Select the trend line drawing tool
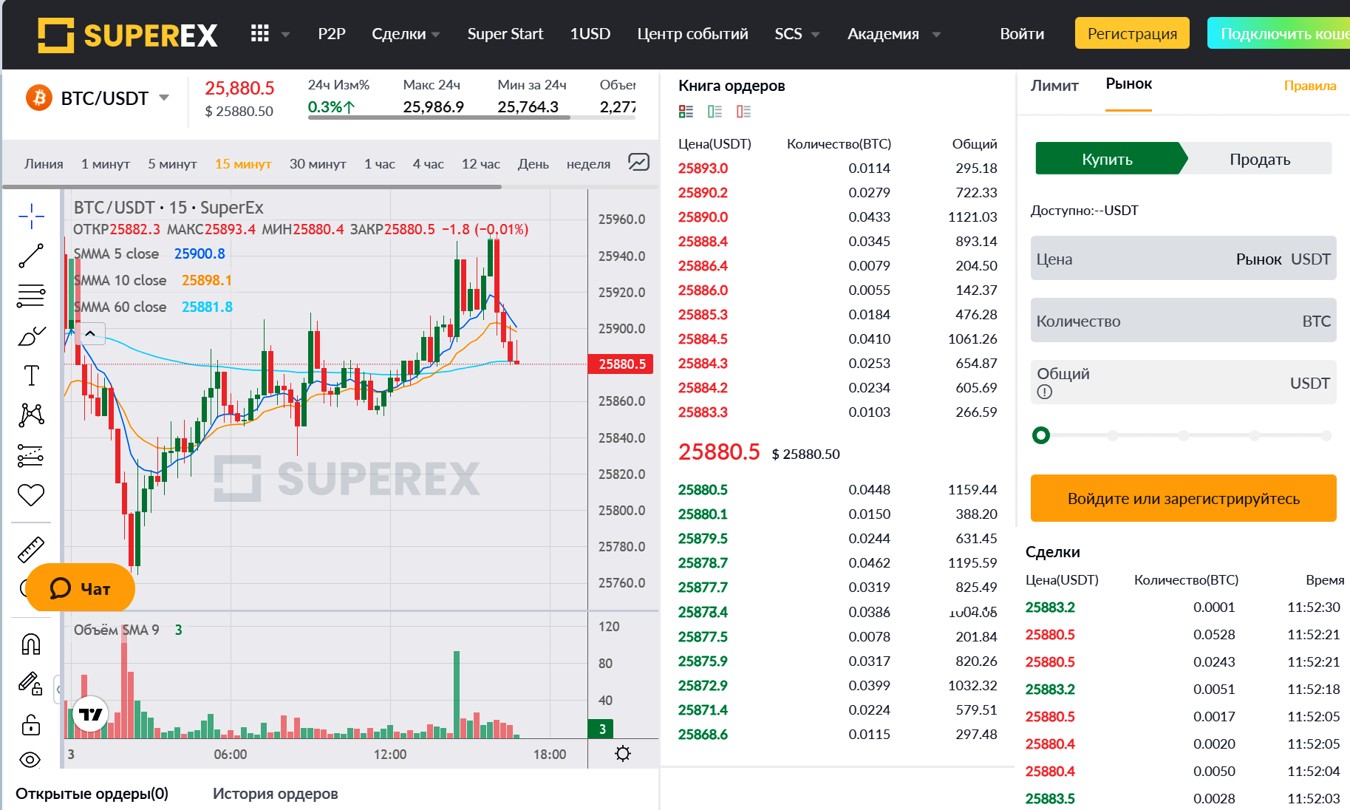1350x810 pixels. pos(31,256)
